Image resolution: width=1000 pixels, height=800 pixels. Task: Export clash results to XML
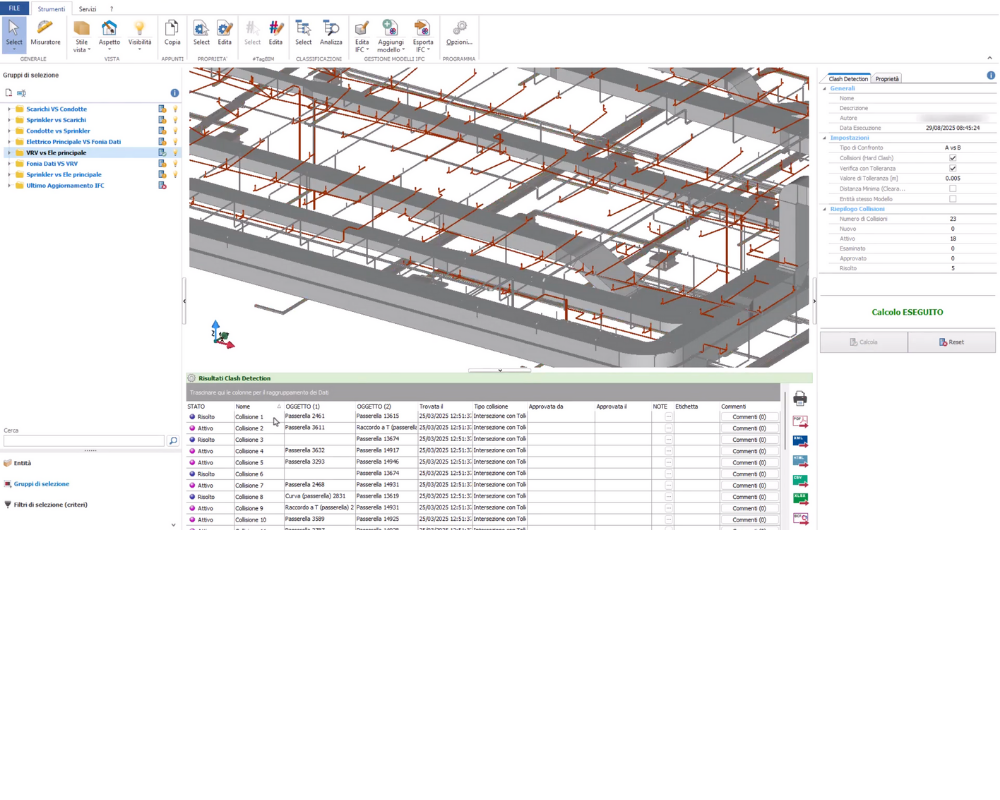coord(800,441)
